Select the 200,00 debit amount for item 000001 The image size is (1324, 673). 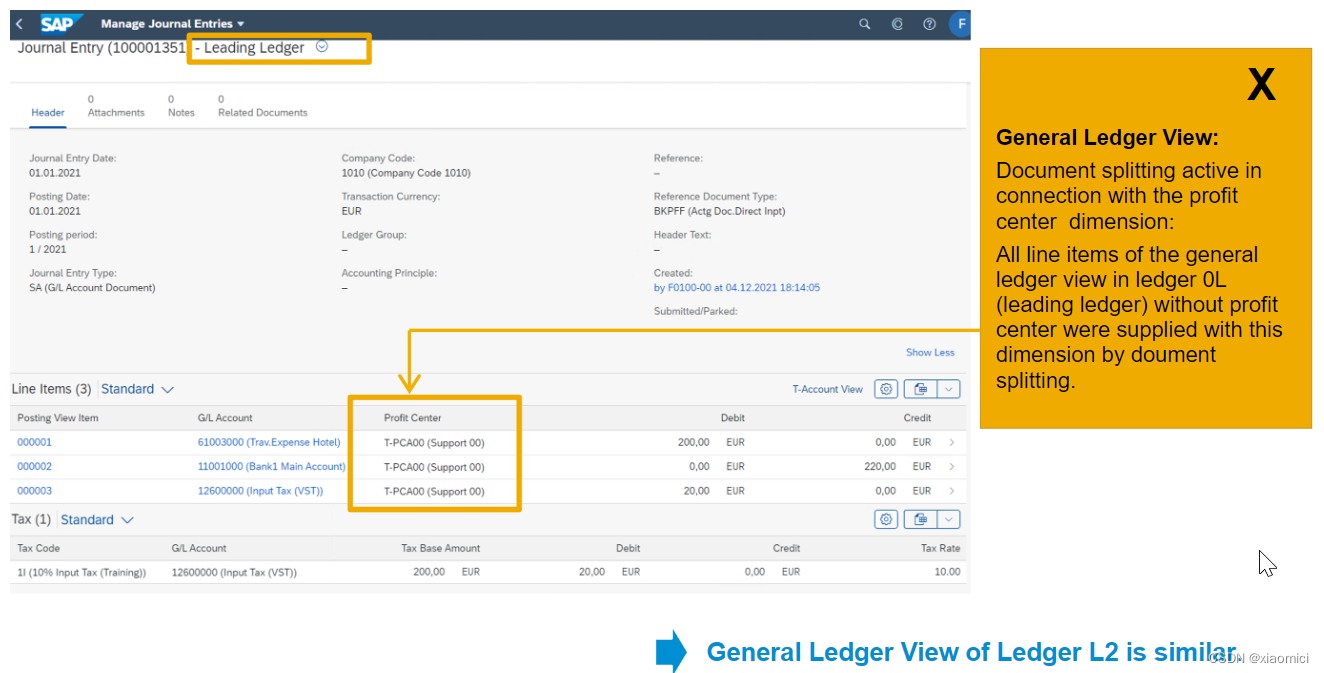[x=694, y=442]
